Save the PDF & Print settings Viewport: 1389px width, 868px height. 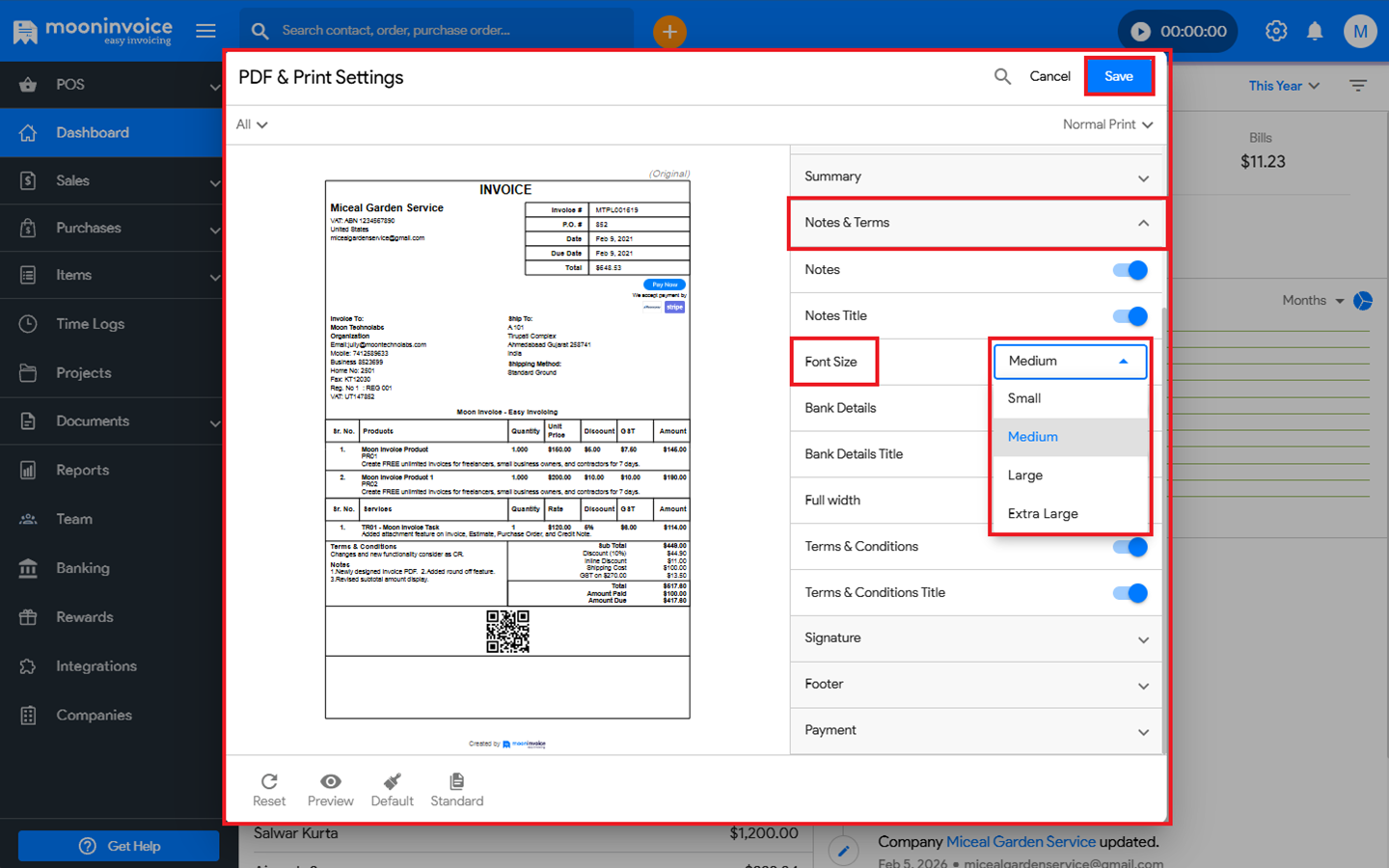pos(1118,76)
